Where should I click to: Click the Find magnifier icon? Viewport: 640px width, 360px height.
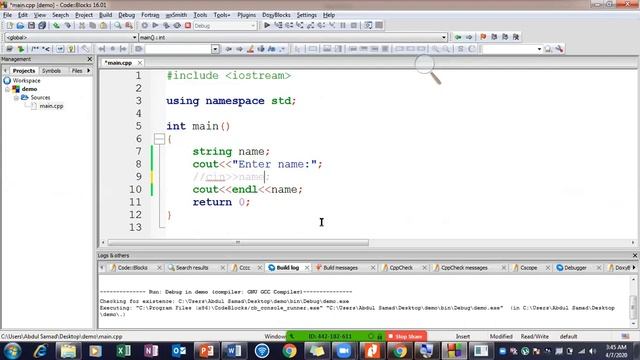pyautogui.click(x=118, y=25)
